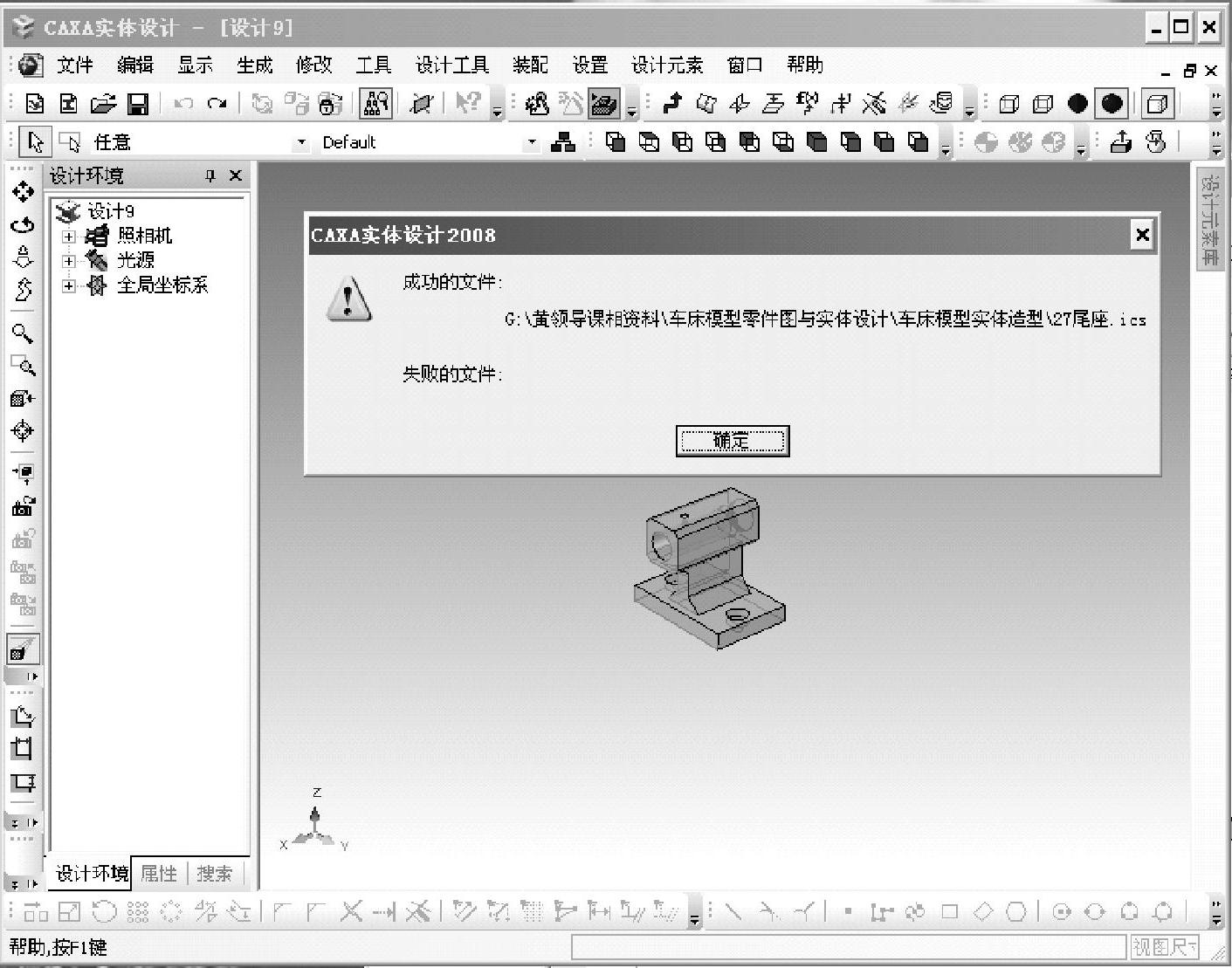Click the New design file icon
This screenshot has width=1232, height=968.
coord(34,104)
